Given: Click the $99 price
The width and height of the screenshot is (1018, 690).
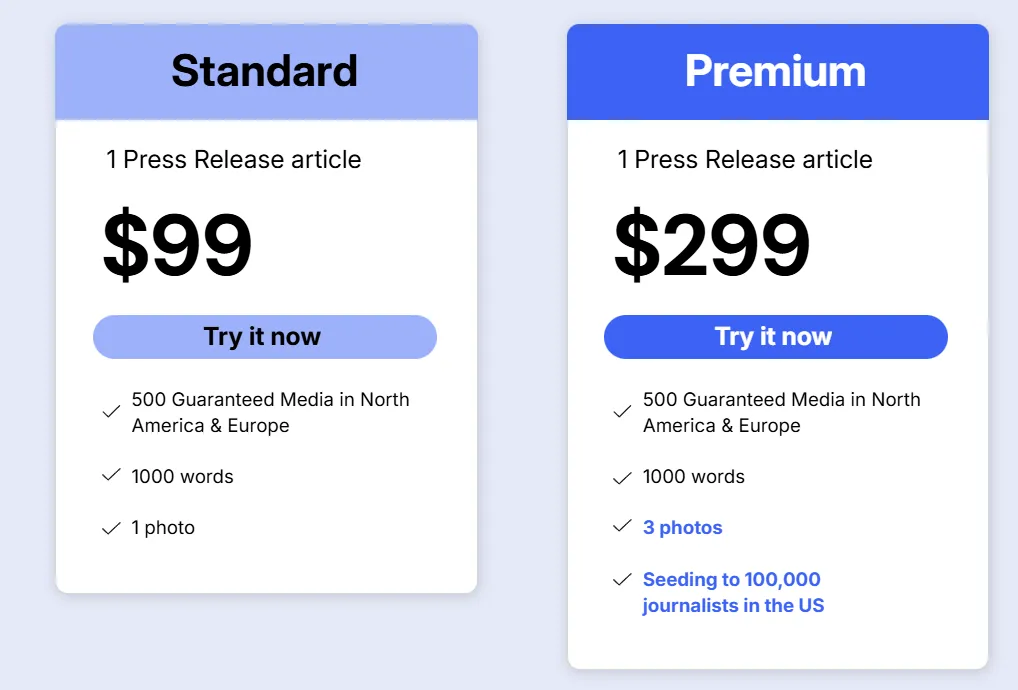Looking at the screenshot, I should tap(177, 245).
